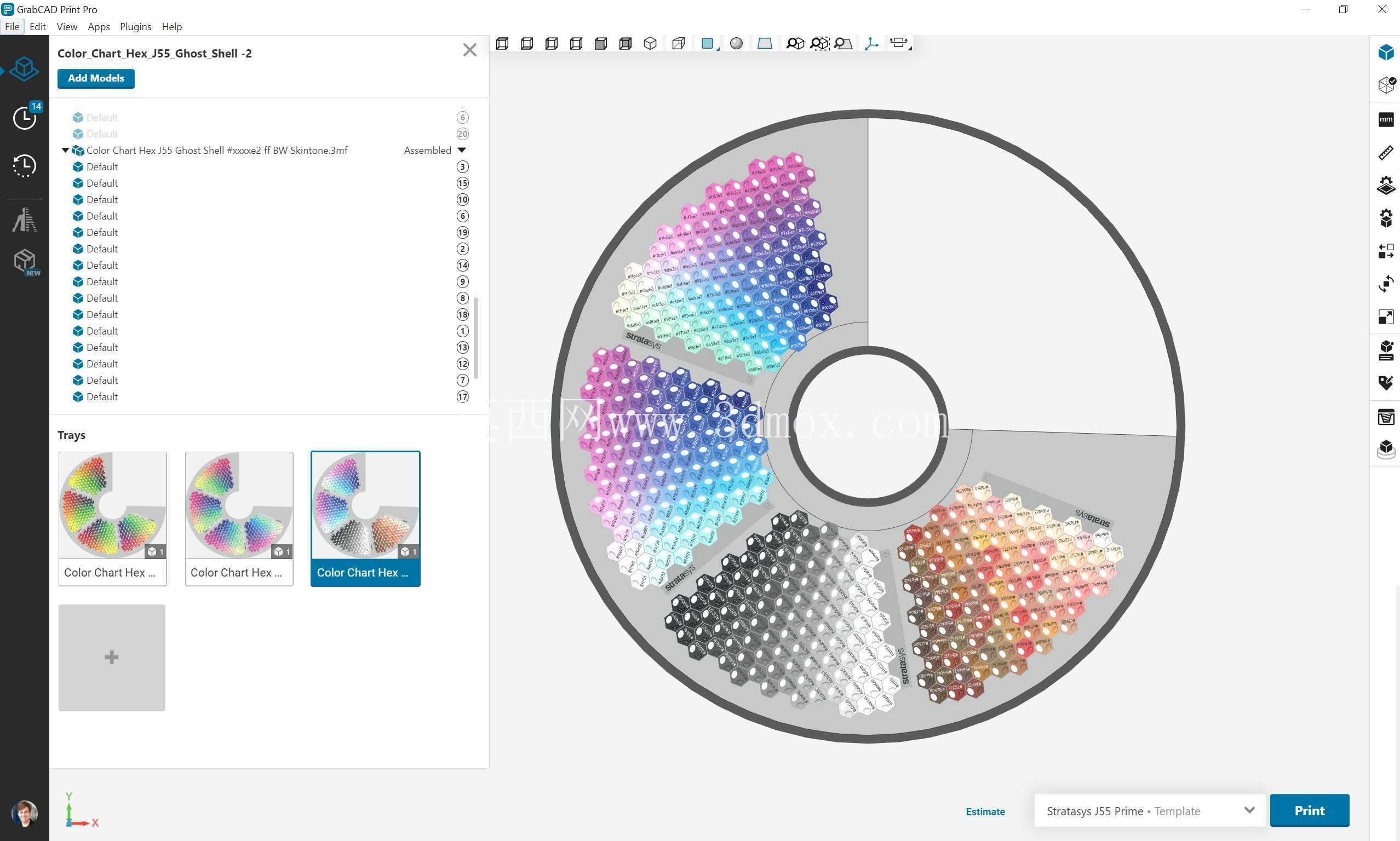
Task: Select the arrange models tool
Action: [x=1386, y=251]
